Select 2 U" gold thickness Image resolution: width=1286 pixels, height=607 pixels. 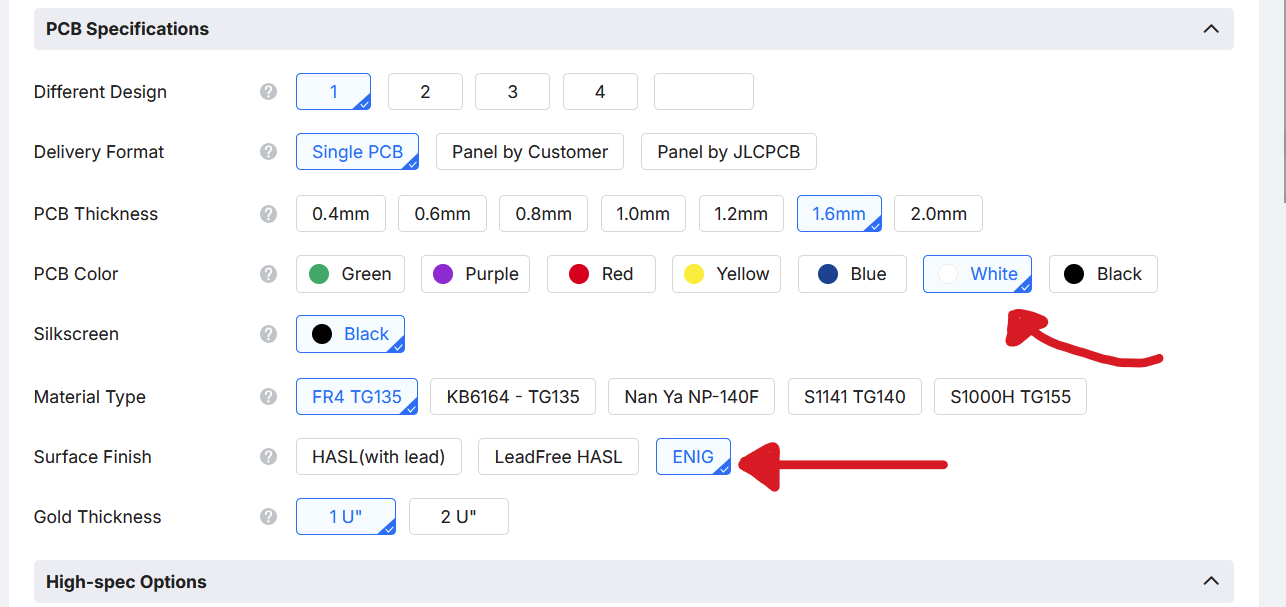click(x=459, y=517)
